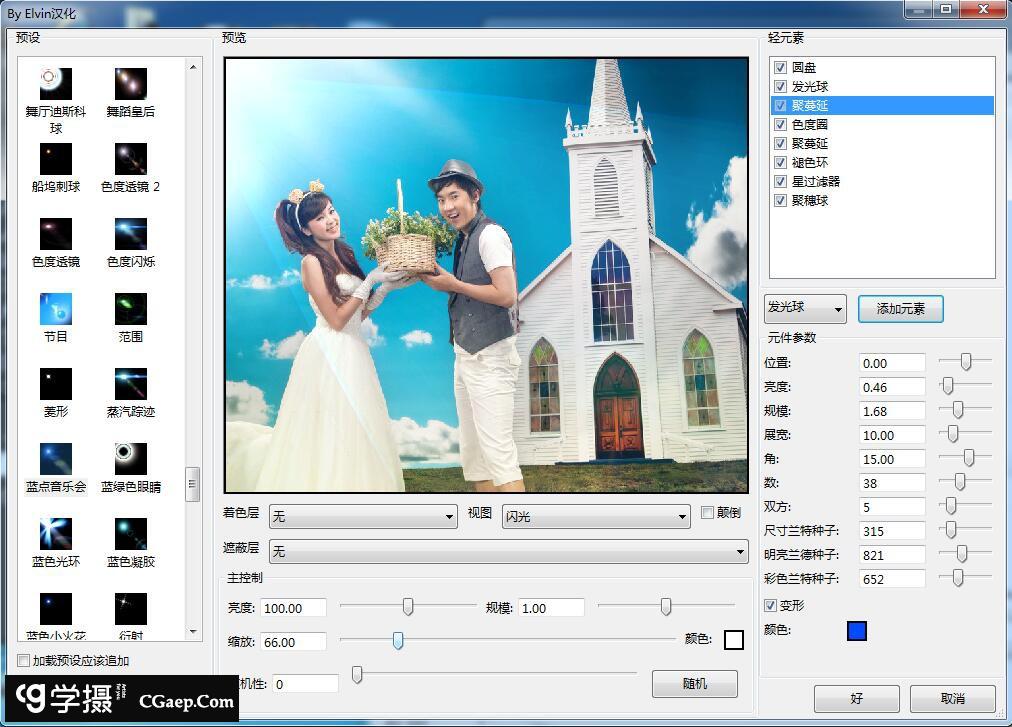Open the blue 颜色 swatch in element parameters
Viewport: 1012px width, 727px height.
856,631
